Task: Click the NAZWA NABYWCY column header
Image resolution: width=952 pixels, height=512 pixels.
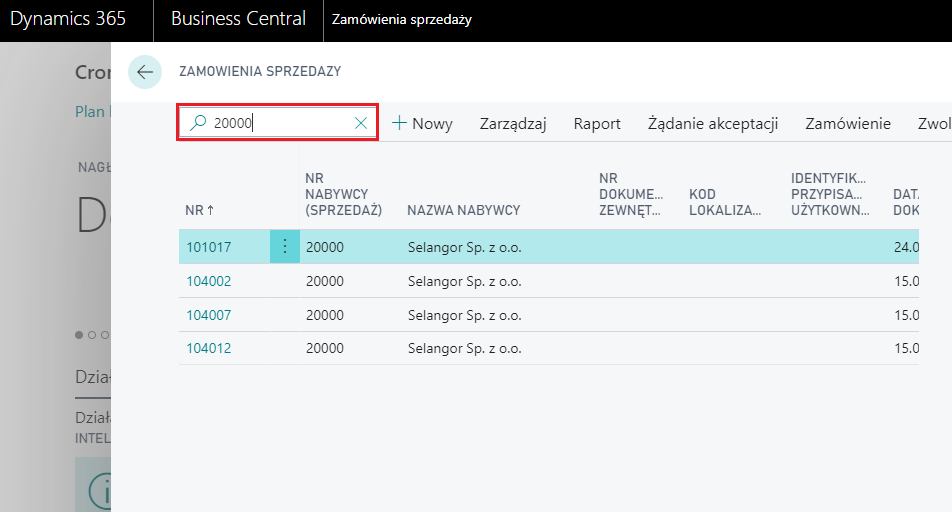Action: pos(464,210)
